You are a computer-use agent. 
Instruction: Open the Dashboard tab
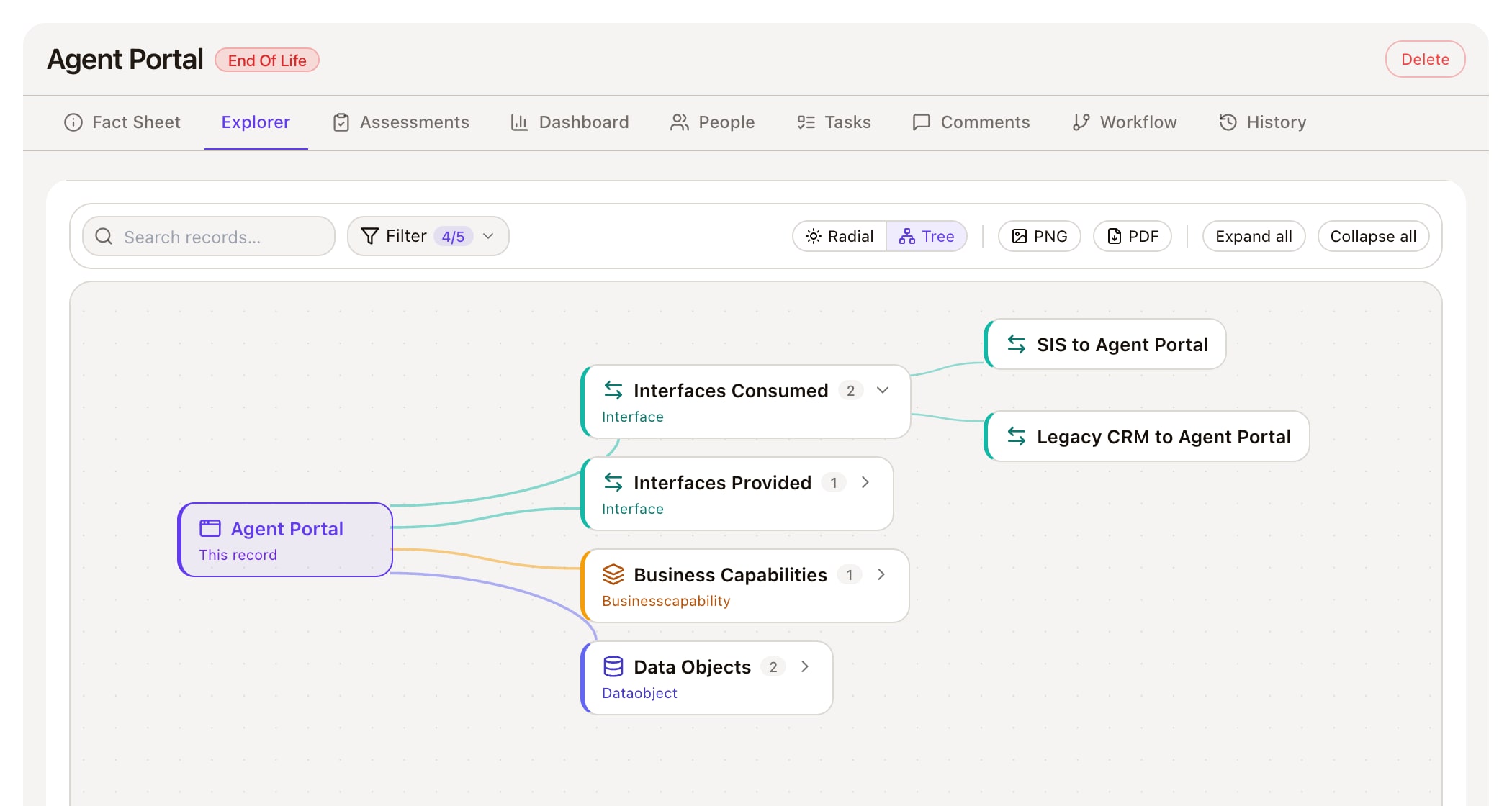click(570, 122)
